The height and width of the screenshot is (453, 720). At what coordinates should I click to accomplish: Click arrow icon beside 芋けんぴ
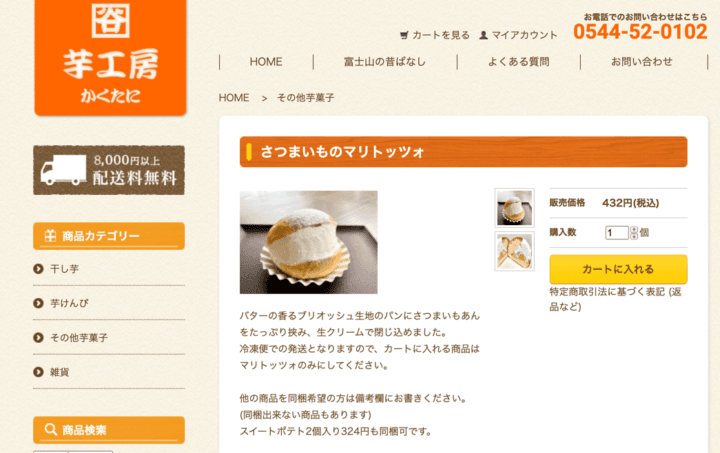(39, 303)
